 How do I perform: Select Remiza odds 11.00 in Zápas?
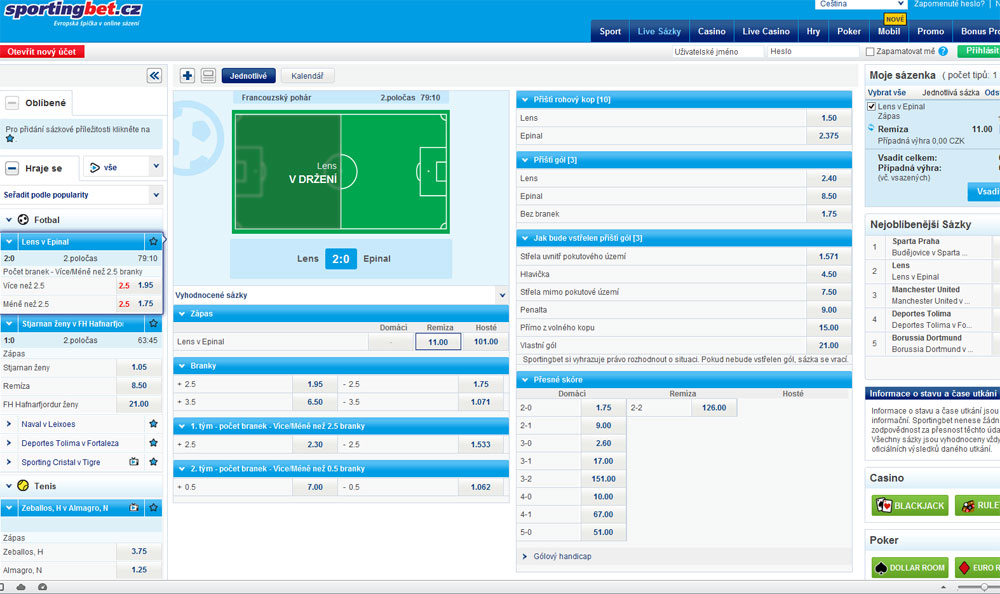438,342
